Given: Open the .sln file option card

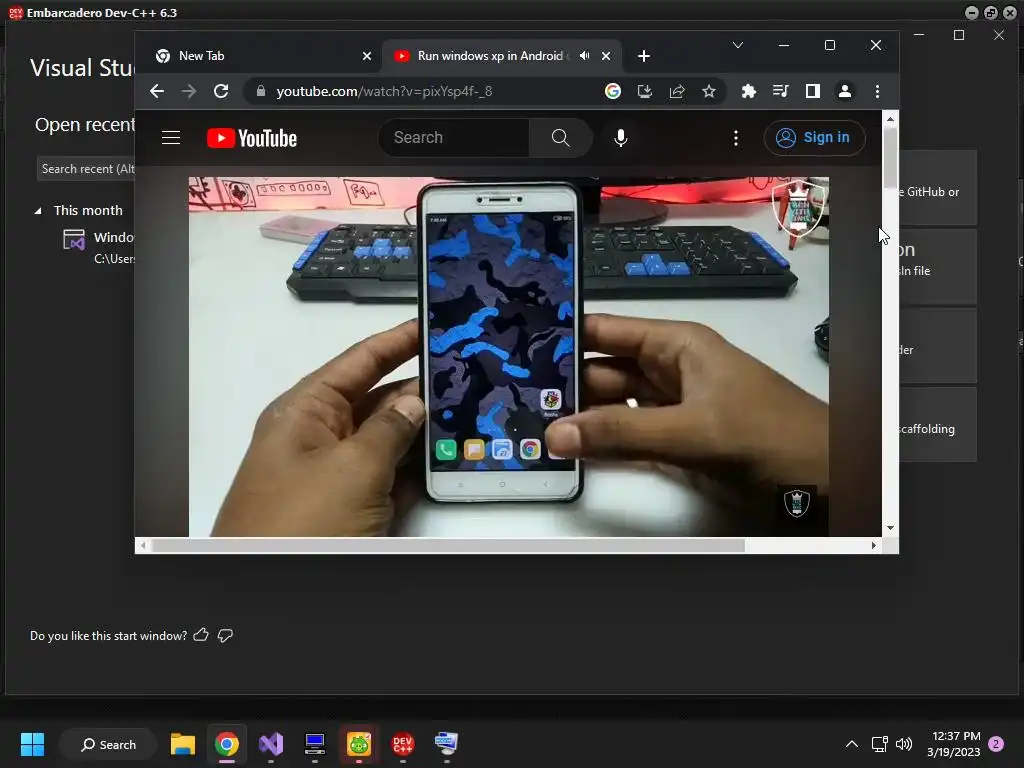Looking at the screenshot, I should 938,267.
